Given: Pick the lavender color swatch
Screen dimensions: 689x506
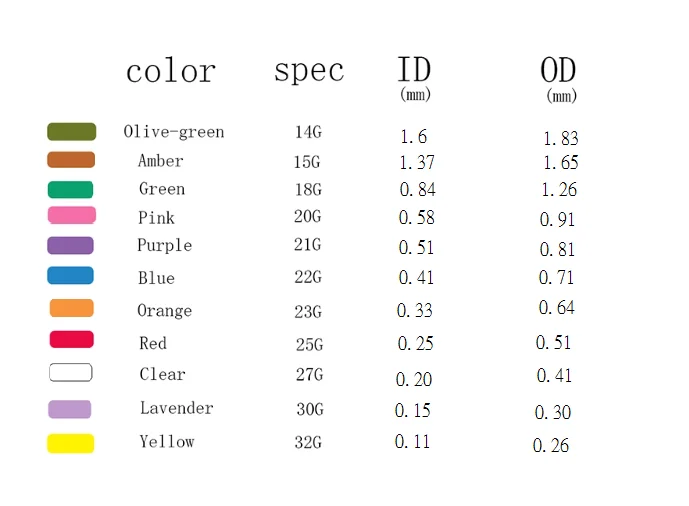Looking at the screenshot, I should [70, 409].
